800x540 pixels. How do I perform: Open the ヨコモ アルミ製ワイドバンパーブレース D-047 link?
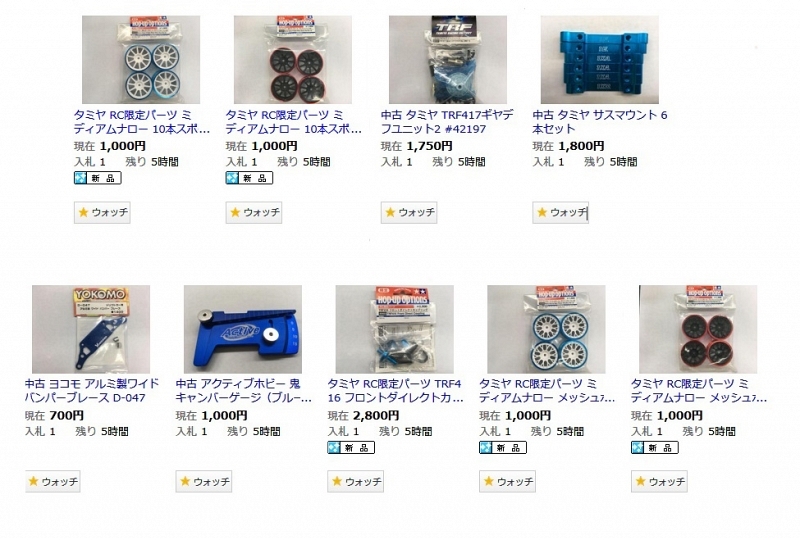92,391
